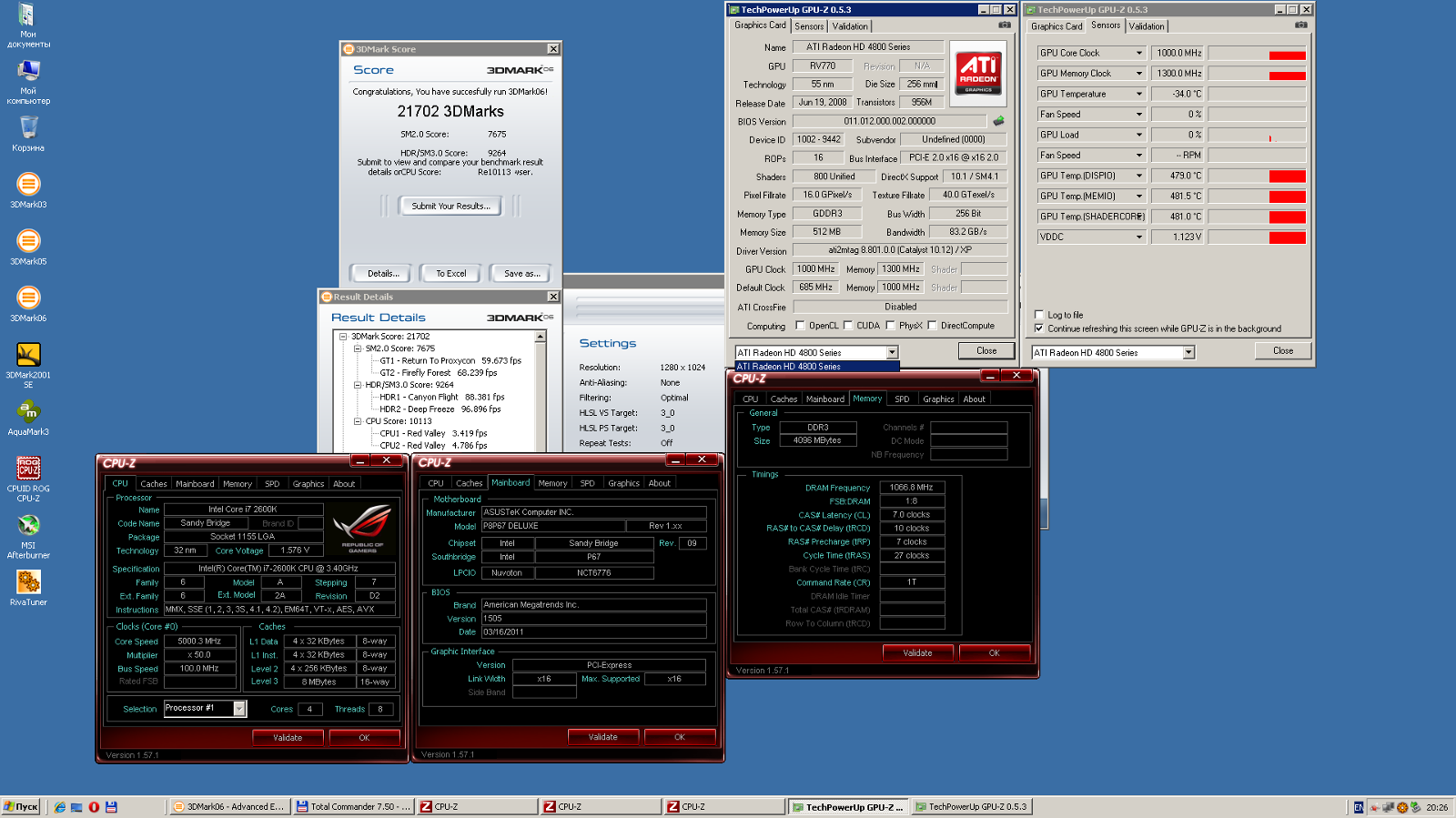This screenshot has height=818, width=1456.
Task: Click the Details... button in 3DMark Score
Action: point(383,273)
